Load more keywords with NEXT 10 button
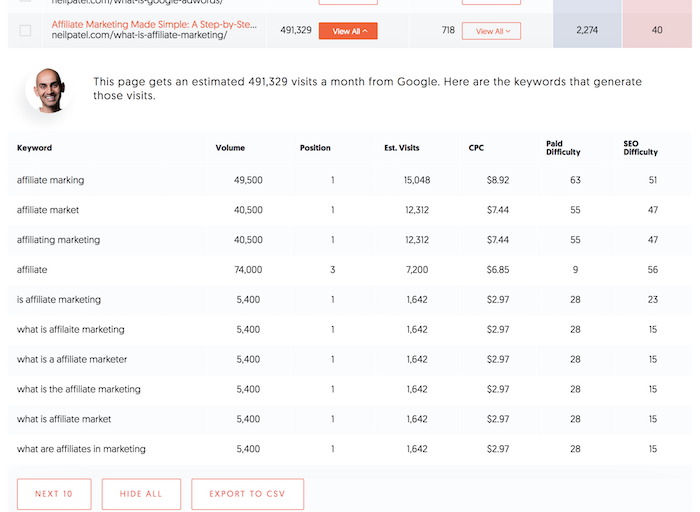Viewport: 700px width, 512px height. [x=54, y=494]
